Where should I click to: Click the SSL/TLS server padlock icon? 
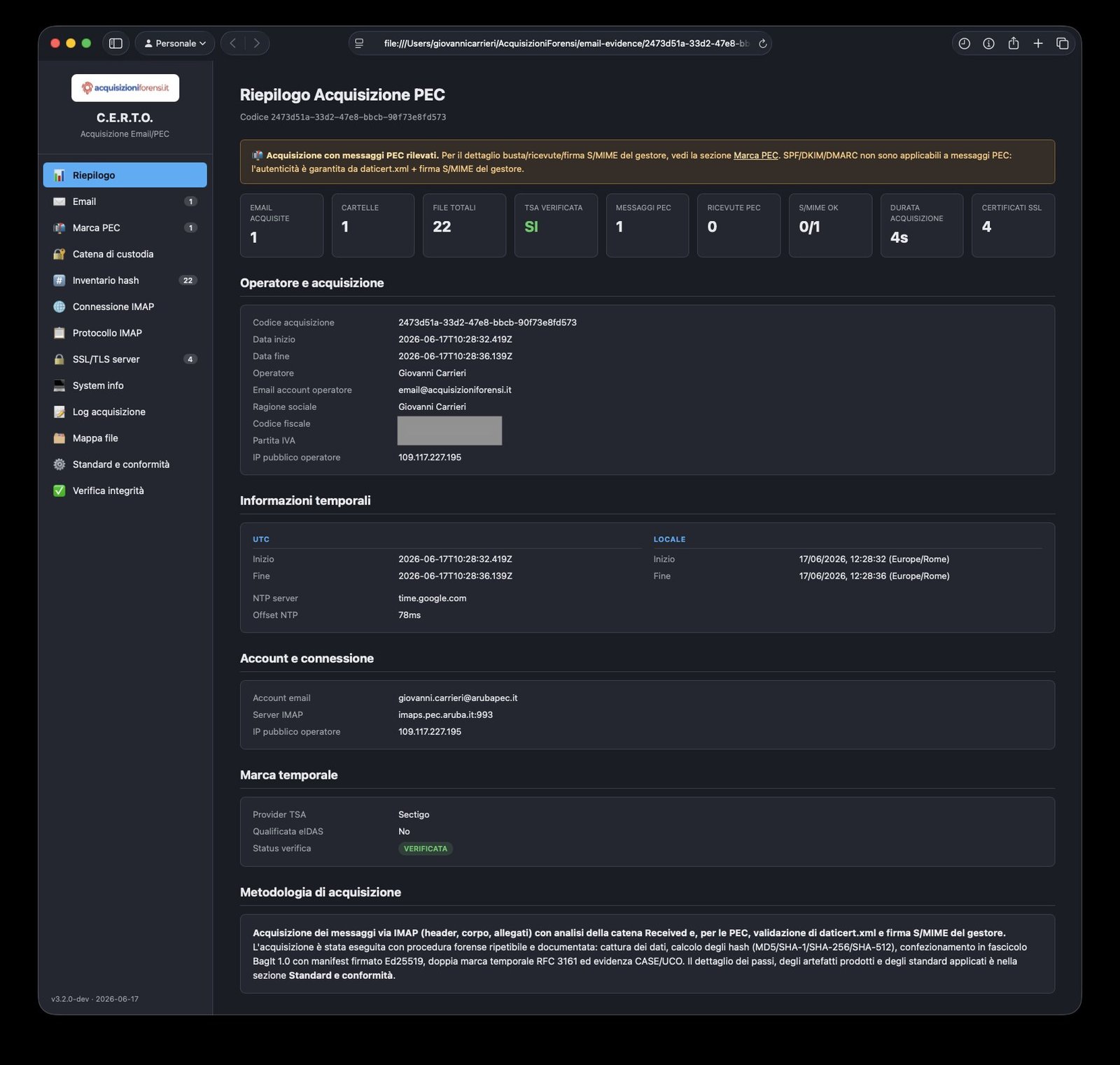tap(59, 359)
